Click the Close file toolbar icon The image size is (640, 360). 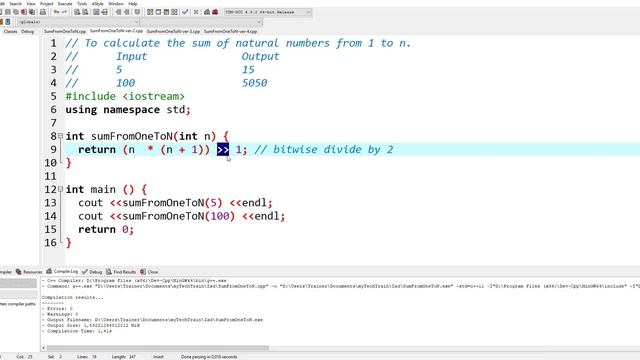tap(24, 12)
